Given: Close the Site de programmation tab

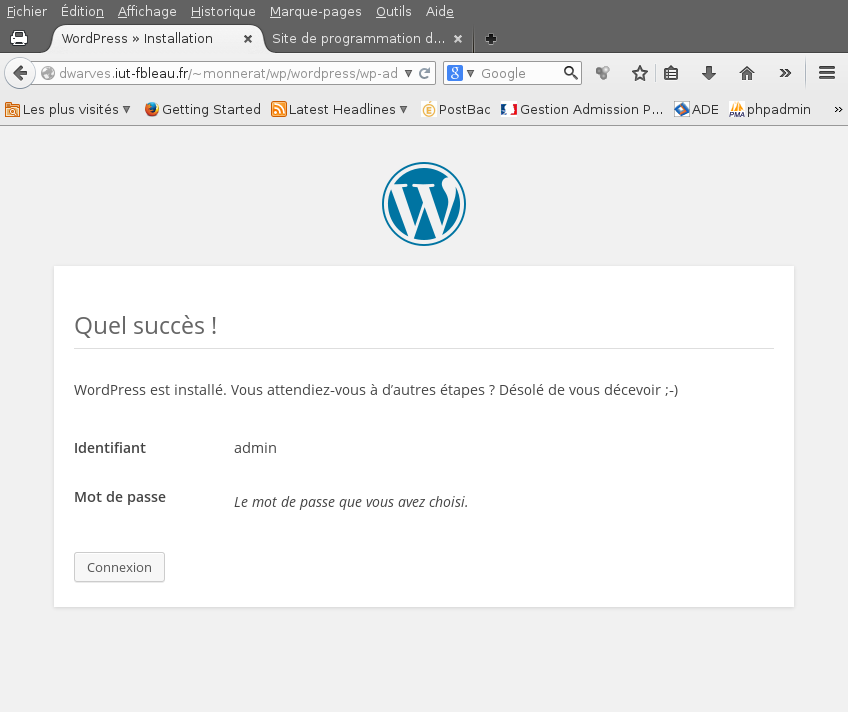Looking at the screenshot, I should click(458, 39).
